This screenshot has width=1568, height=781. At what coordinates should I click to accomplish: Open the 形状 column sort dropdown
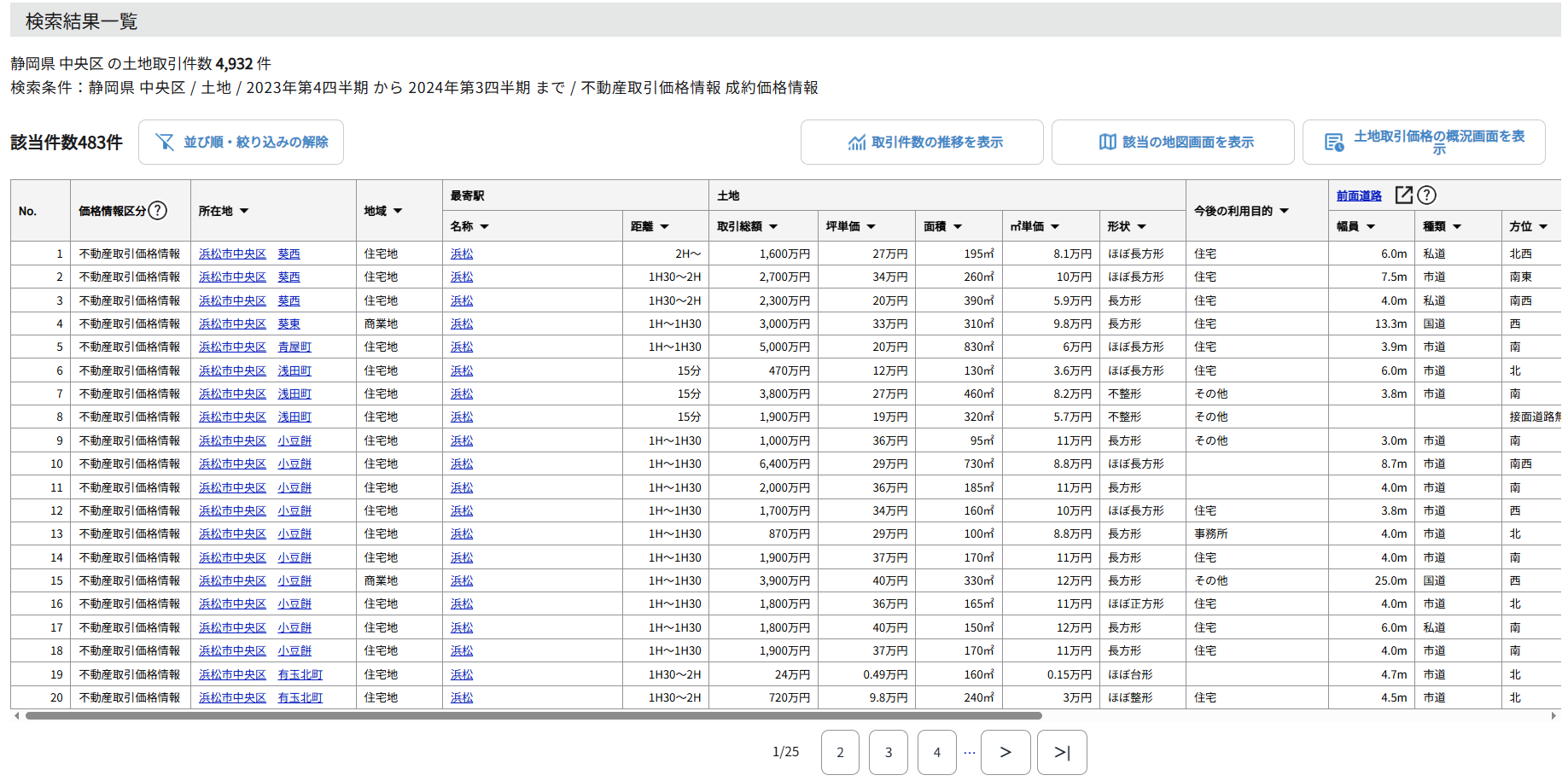tap(1142, 226)
